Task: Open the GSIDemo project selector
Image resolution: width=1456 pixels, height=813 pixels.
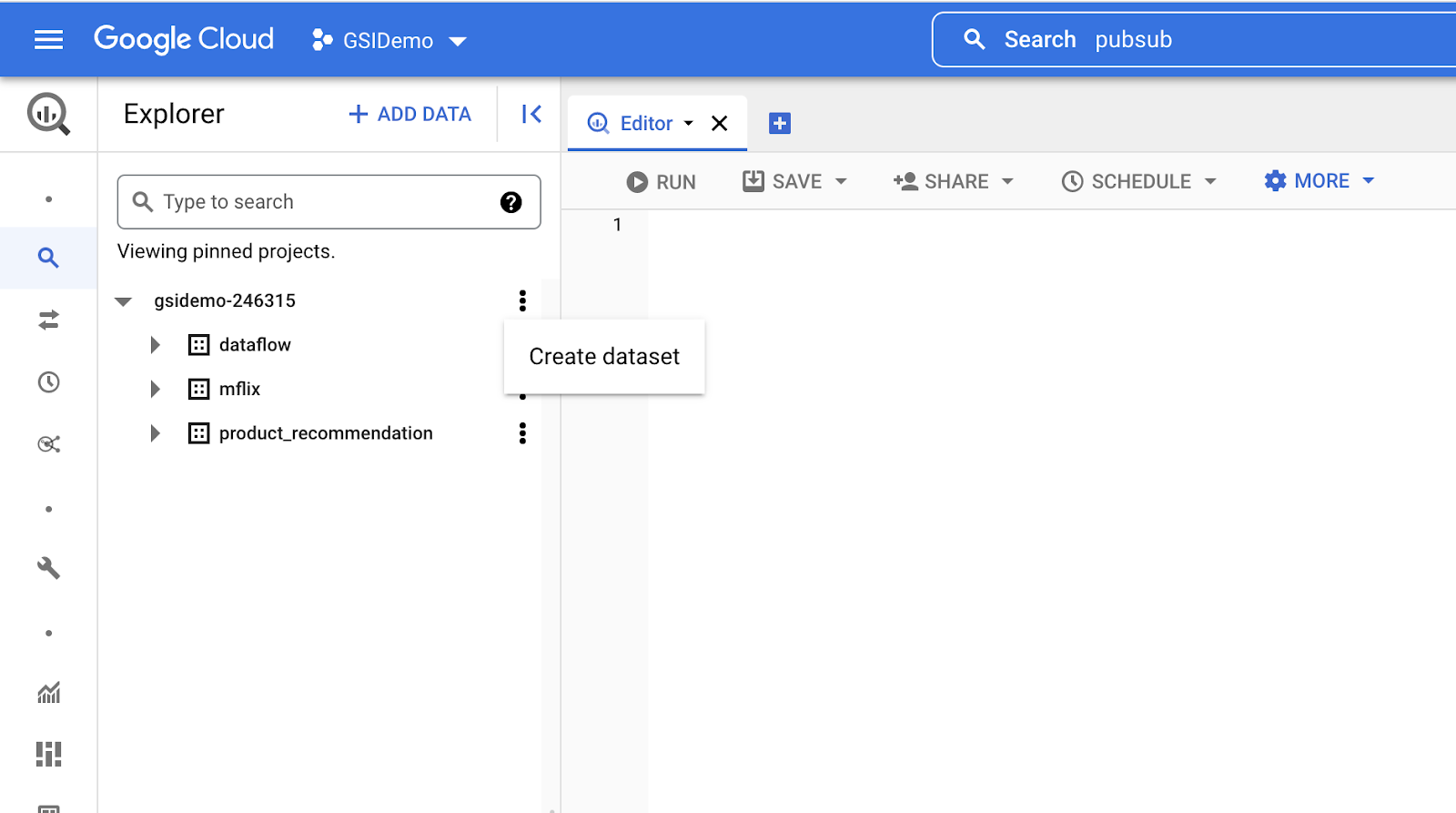Action: click(x=389, y=40)
